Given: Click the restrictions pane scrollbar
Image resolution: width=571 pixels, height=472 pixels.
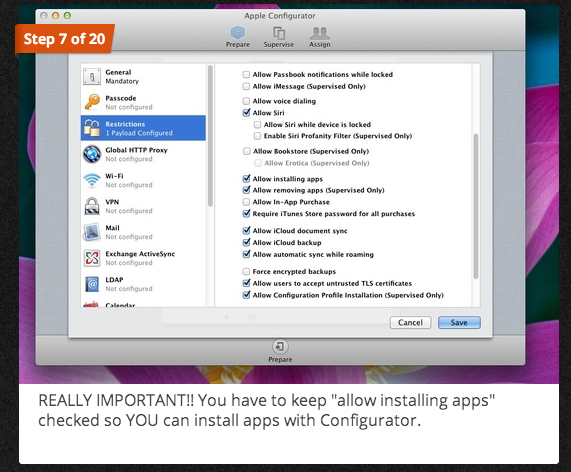Looking at the screenshot, I should (x=476, y=206).
